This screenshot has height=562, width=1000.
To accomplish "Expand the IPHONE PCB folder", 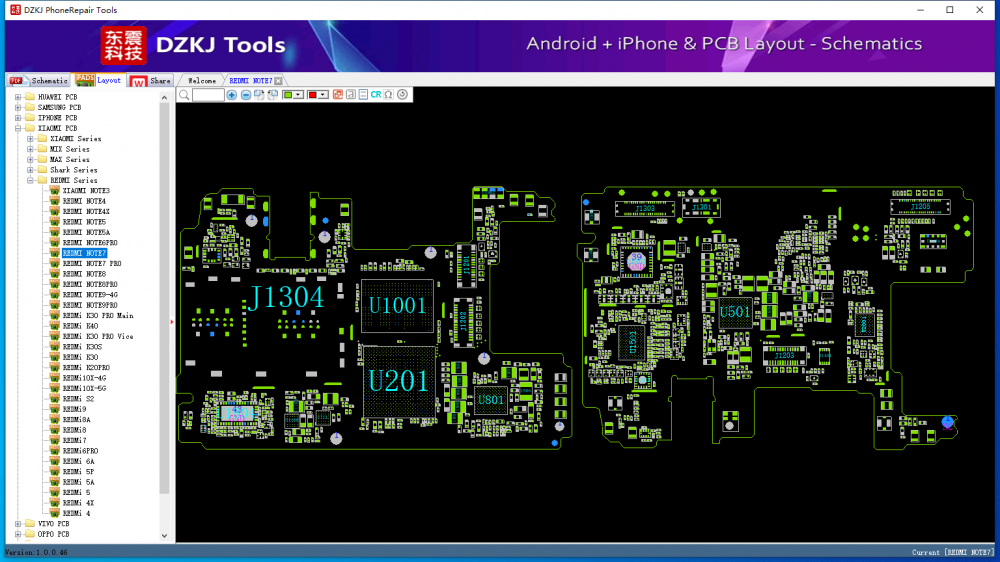I will pos(18,118).
